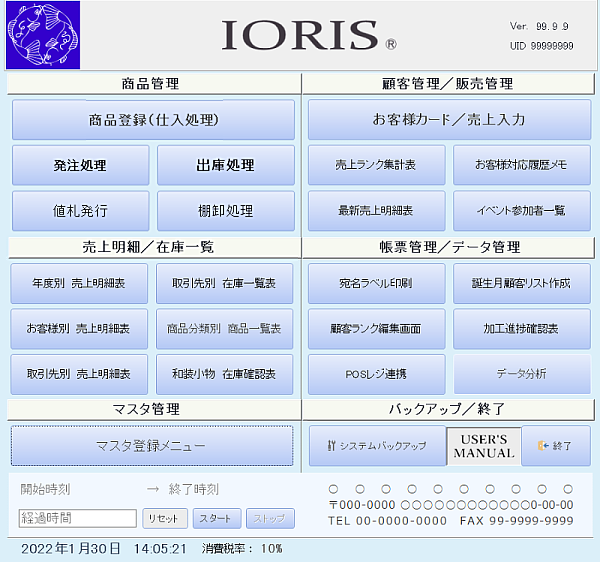
Task: Open 取引先別 売上明細表
Action: click(x=79, y=374)
